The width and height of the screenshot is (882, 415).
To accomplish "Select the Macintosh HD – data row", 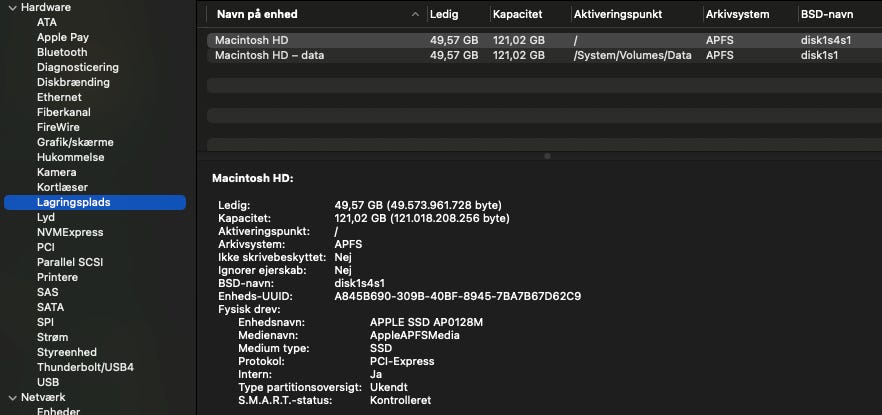I will [x=544, y=55].
